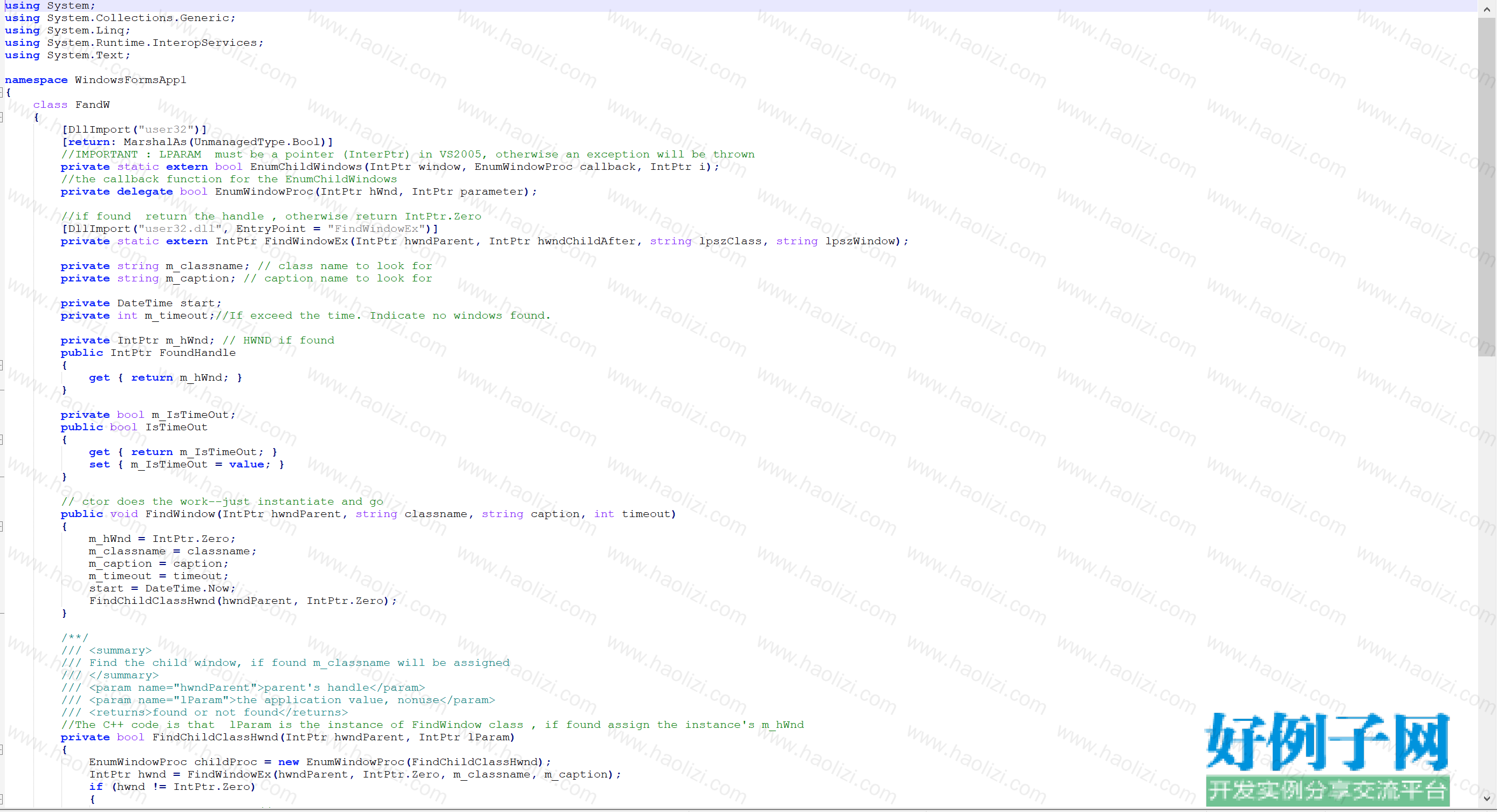Click 'm_caption;' field declaration
The image size is (1497, 812).
pos(201,278)
